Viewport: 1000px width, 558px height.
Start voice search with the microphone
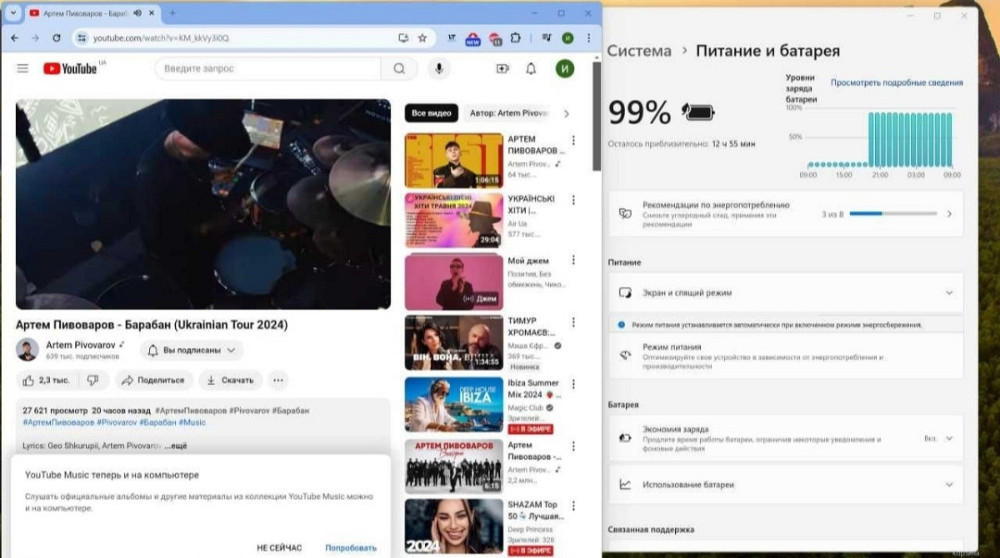tap(438, 68)
